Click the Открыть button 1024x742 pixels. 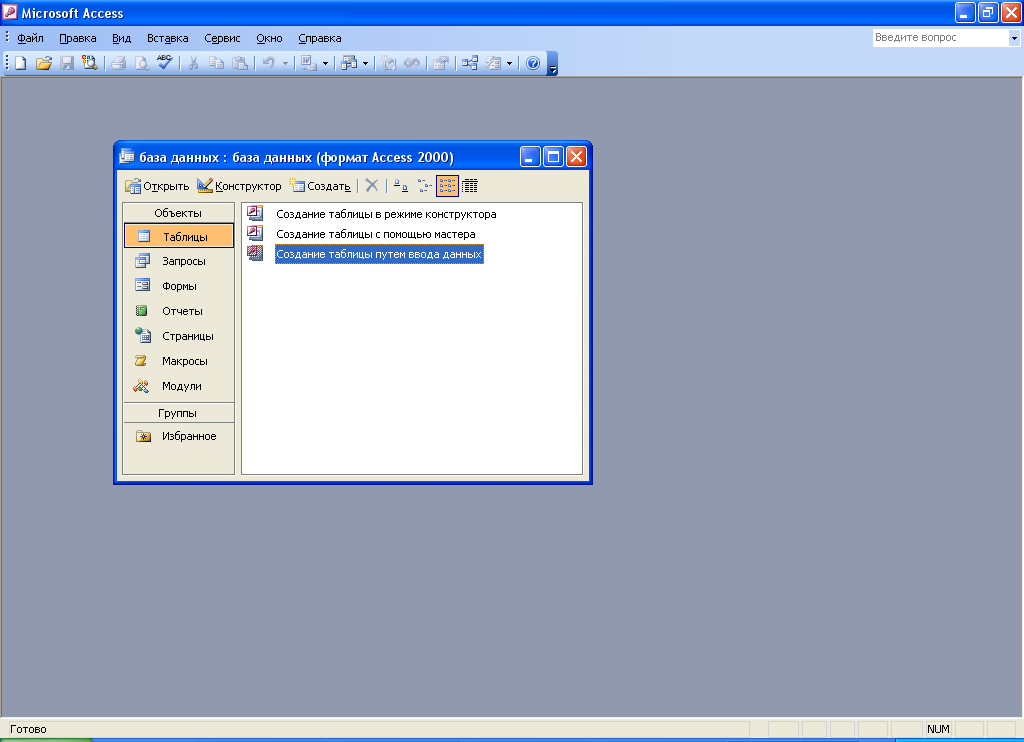click(x=157, y=186)
